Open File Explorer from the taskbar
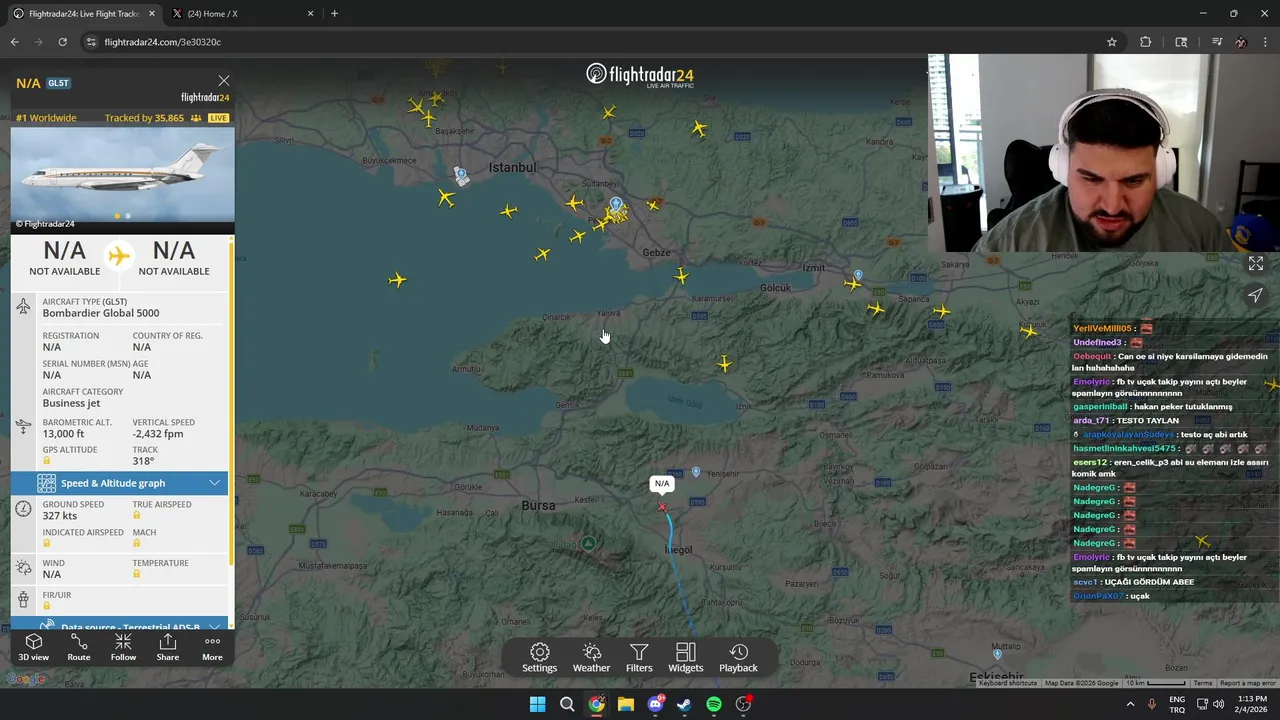Viewport: 1280px width, 720px height. pyautogui.click(x=626, y=704)
